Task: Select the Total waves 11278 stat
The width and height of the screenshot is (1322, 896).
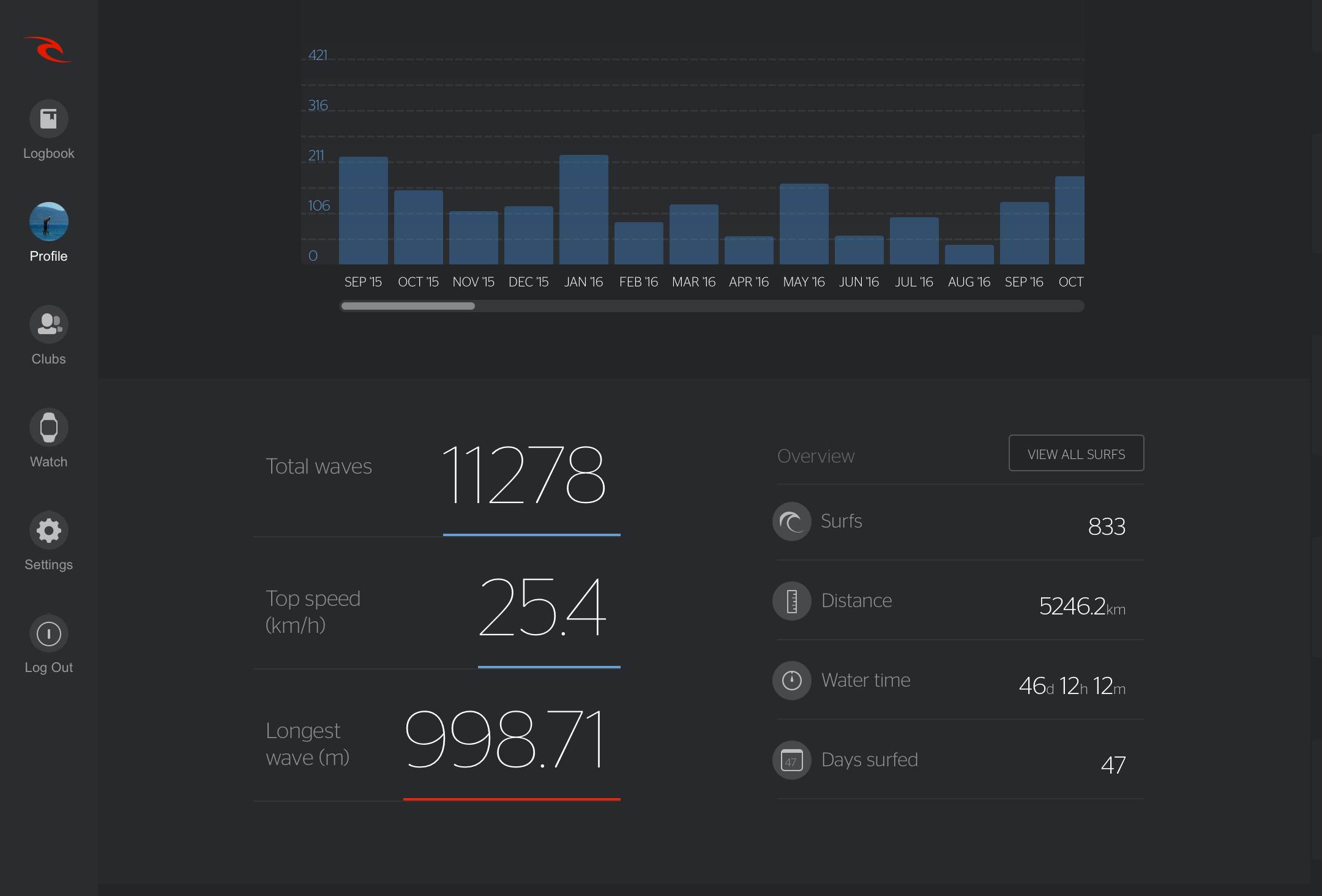Action: 523,474
